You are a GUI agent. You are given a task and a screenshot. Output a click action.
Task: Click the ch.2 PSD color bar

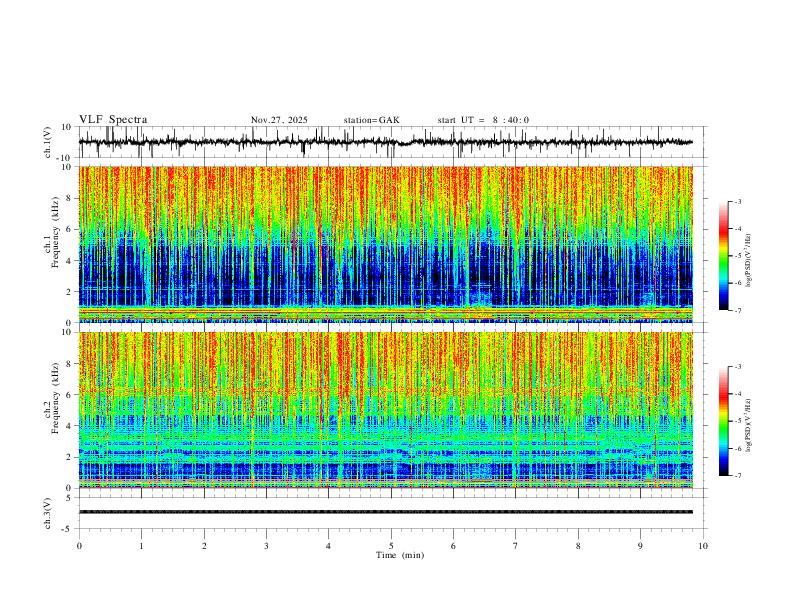point(723,421)
